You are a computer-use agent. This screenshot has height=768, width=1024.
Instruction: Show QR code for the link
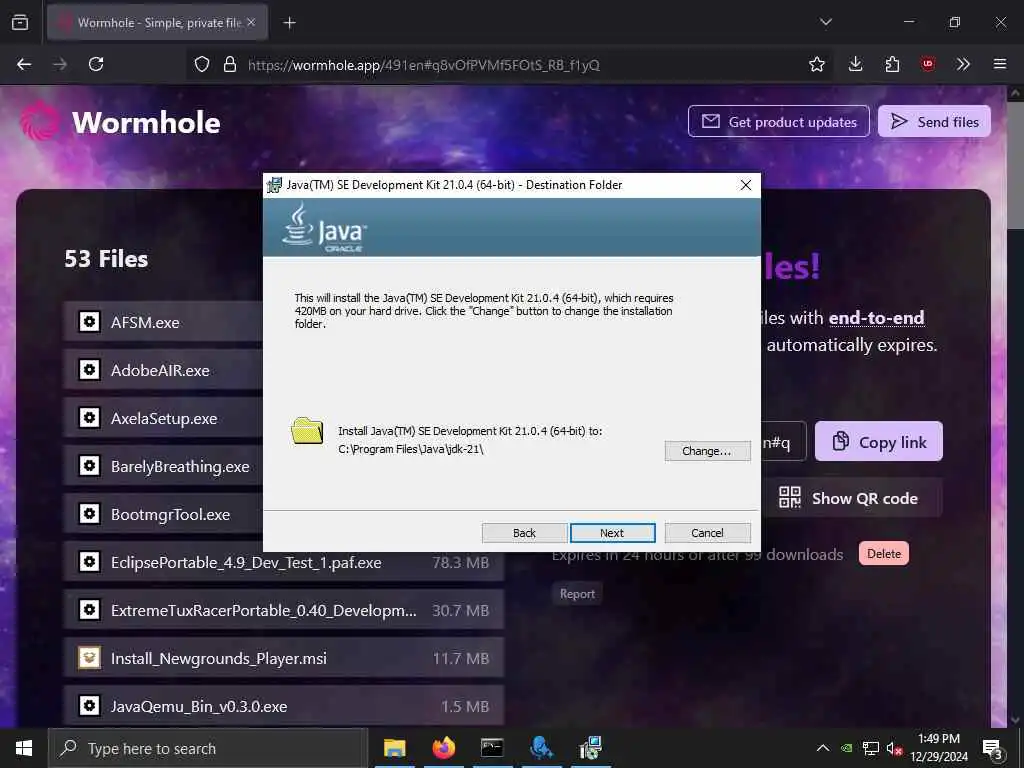(x=848, y=498)
